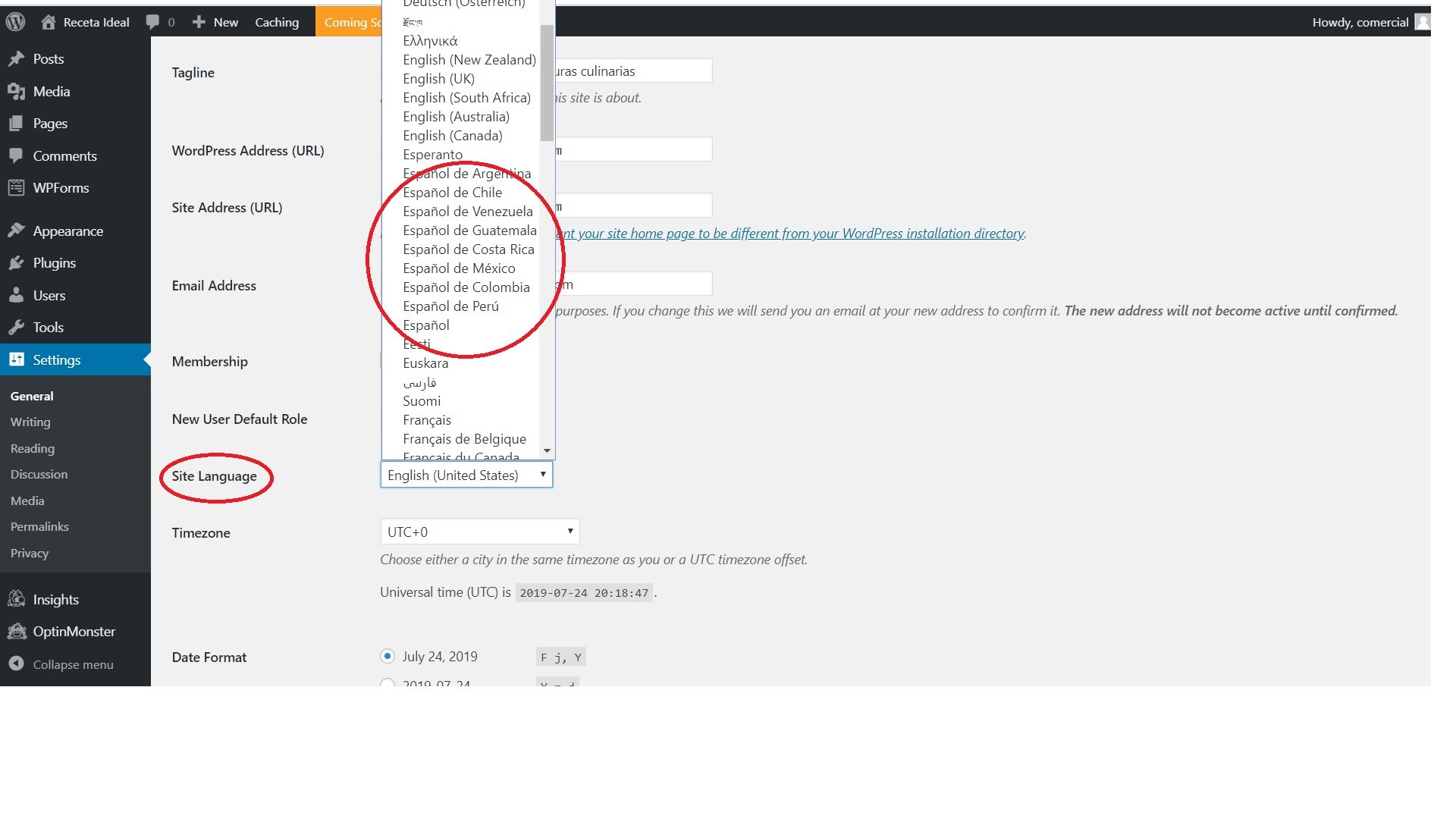Open the Users person icon

(x=16, y=296)
